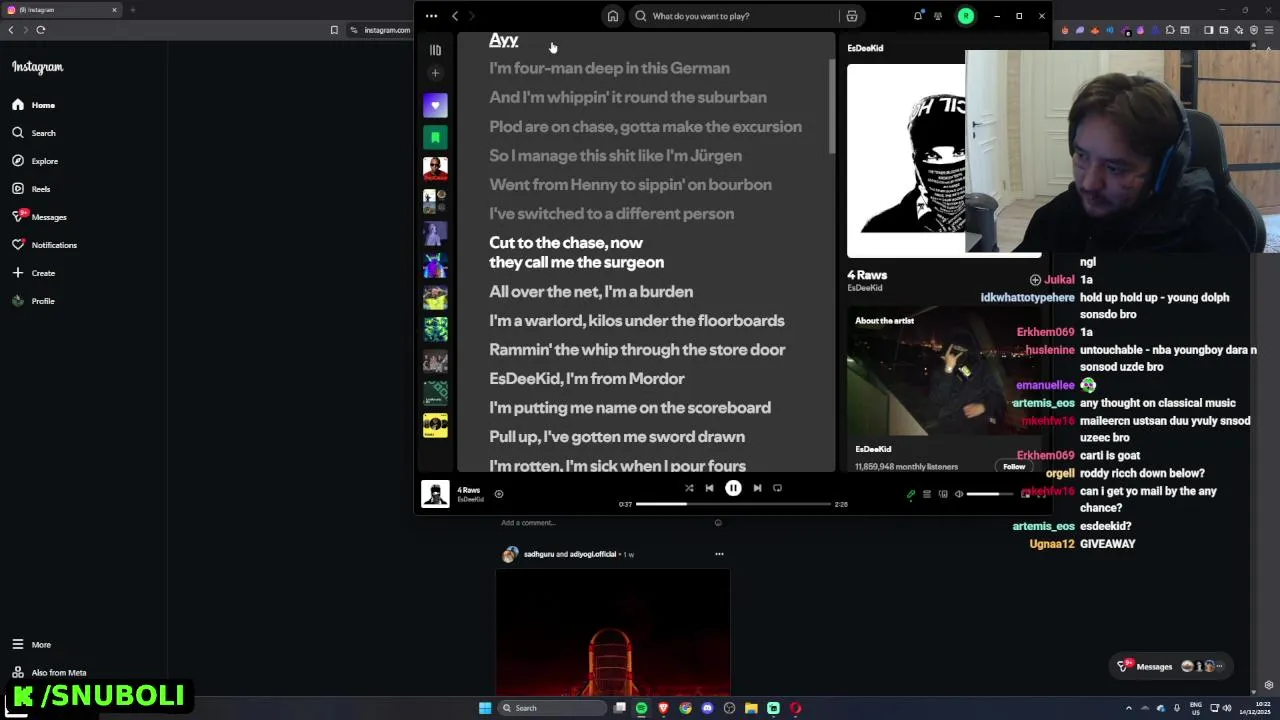Image resolution: width=1280 pixels, height=720 pixels.
Task: Add 4 Raws to Liked Songs
Action: click(x=499, y=494)
